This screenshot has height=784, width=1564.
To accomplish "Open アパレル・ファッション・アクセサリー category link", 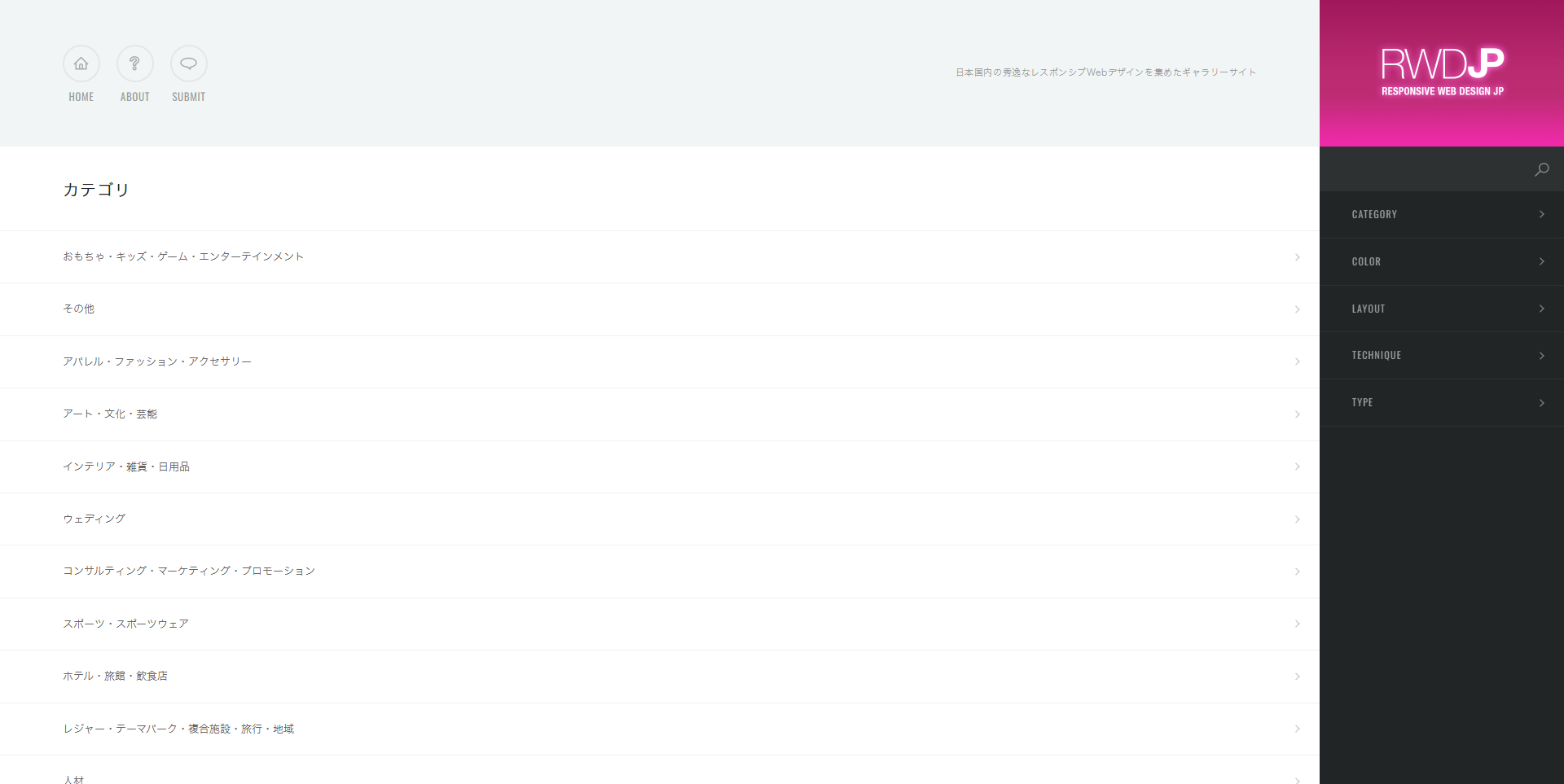I will click(157, 361).
